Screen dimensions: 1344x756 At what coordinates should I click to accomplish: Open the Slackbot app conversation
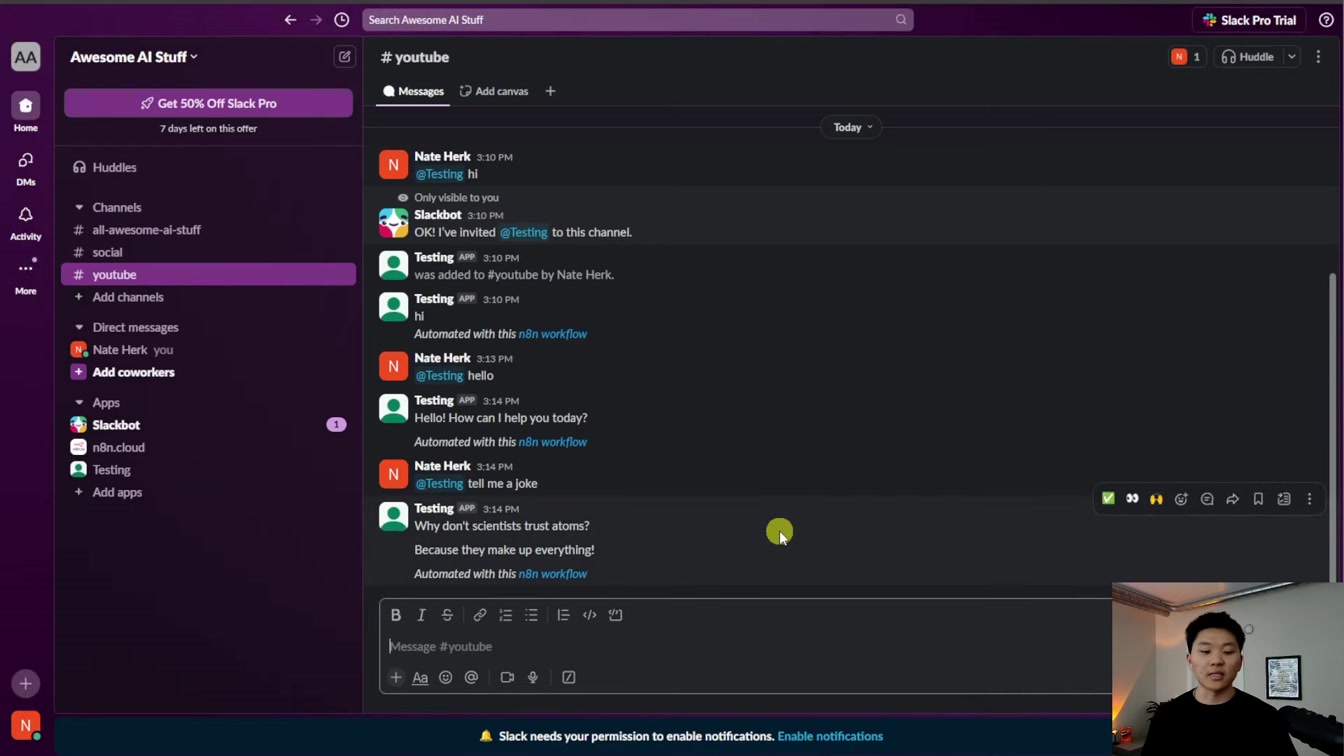tap(208, 425)
